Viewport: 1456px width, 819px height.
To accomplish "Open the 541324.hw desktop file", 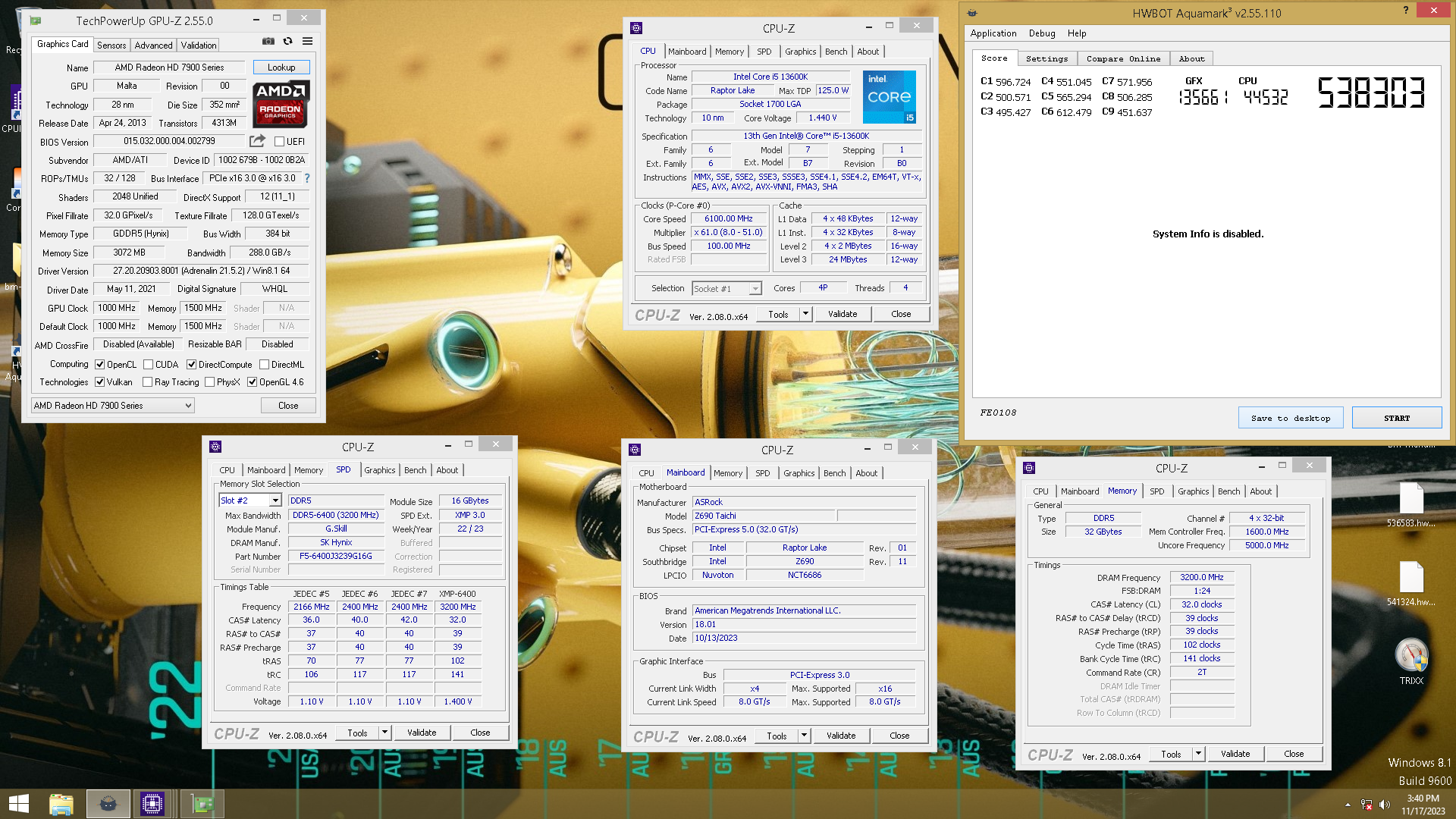I will pos(1411,583).
